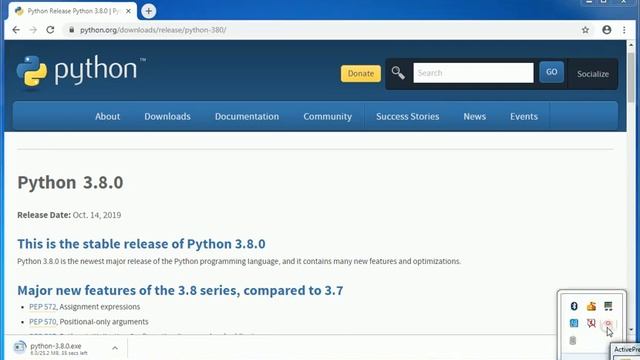The width and height of the screenshot is (640, 360).
Task: Close the Python Release tab
Action: (x=128, y=11)
